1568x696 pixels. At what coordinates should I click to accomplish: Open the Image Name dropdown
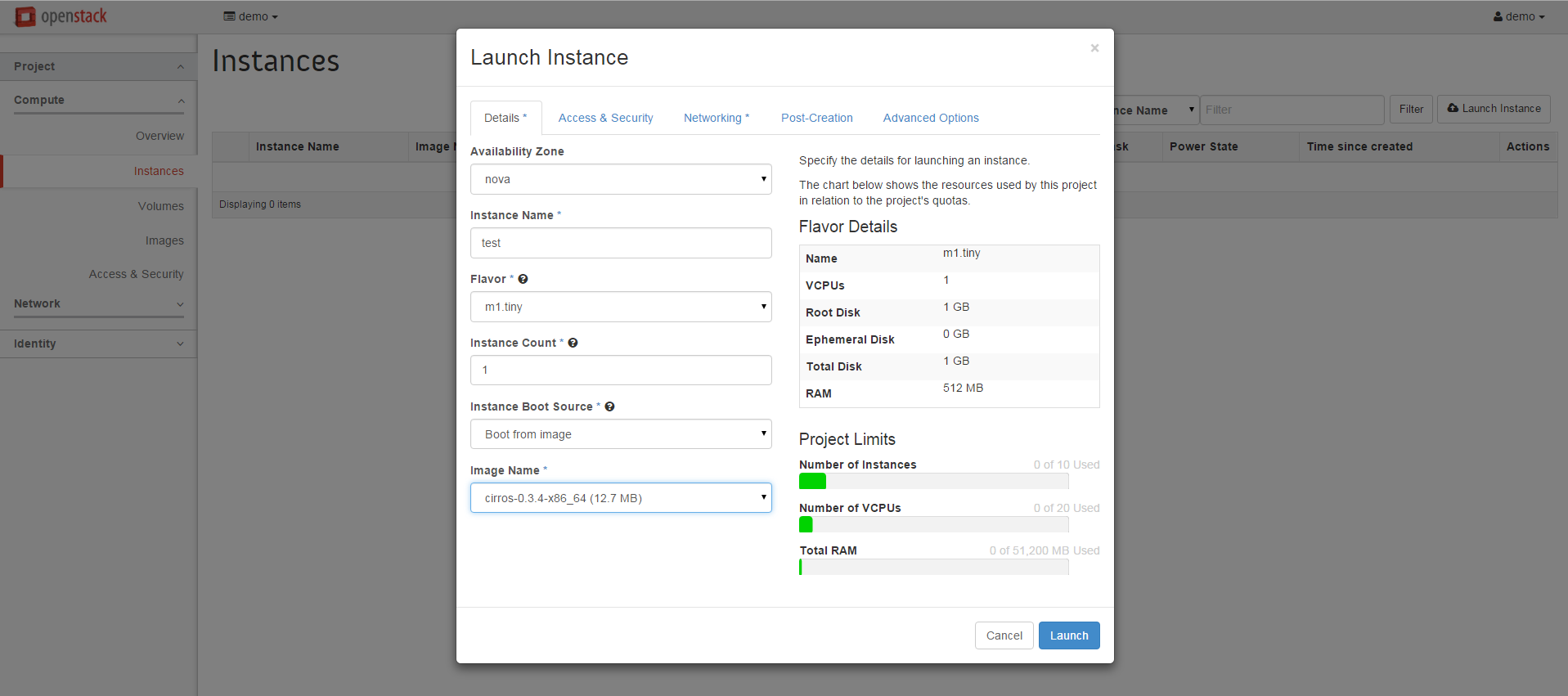click(x=620, y=498)
